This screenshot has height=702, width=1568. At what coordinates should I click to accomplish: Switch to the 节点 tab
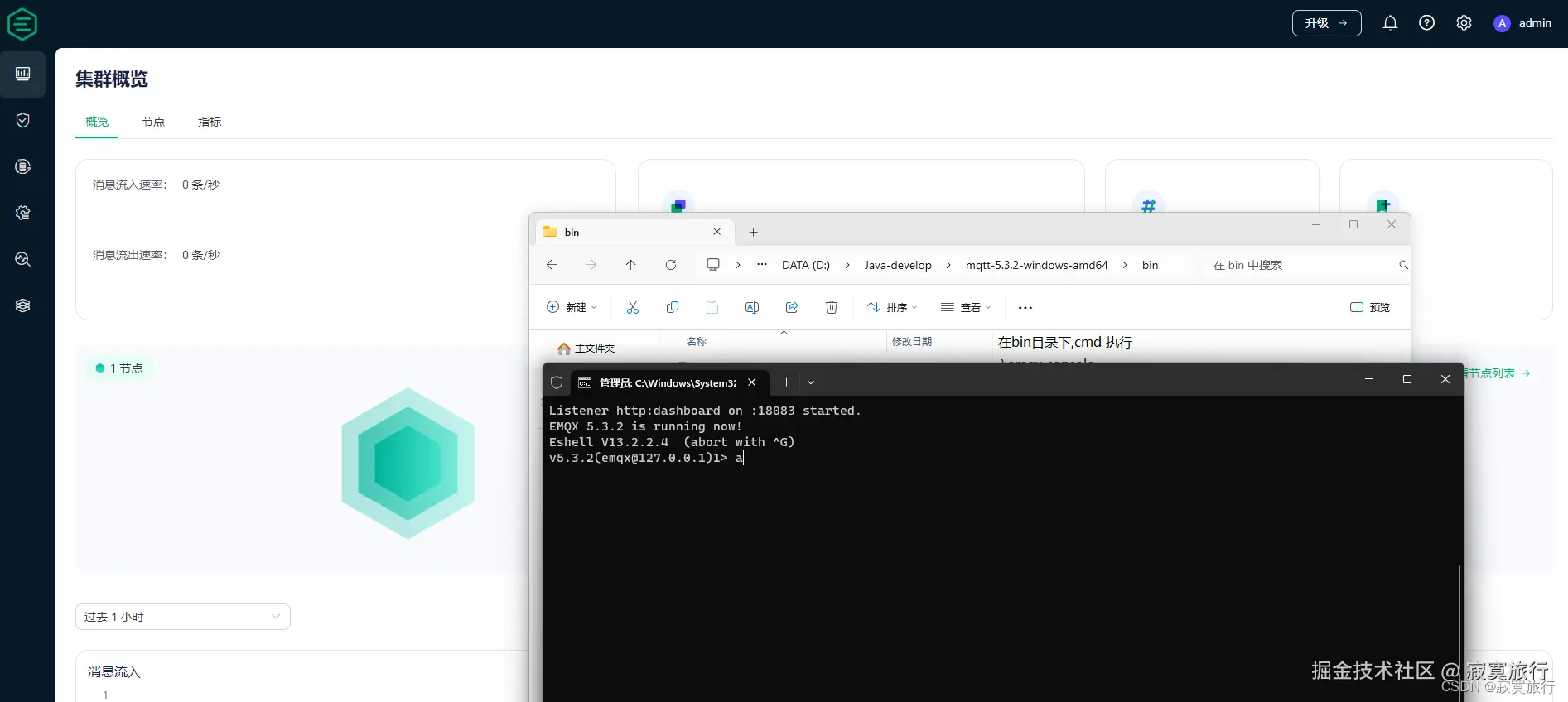[153, 122]
